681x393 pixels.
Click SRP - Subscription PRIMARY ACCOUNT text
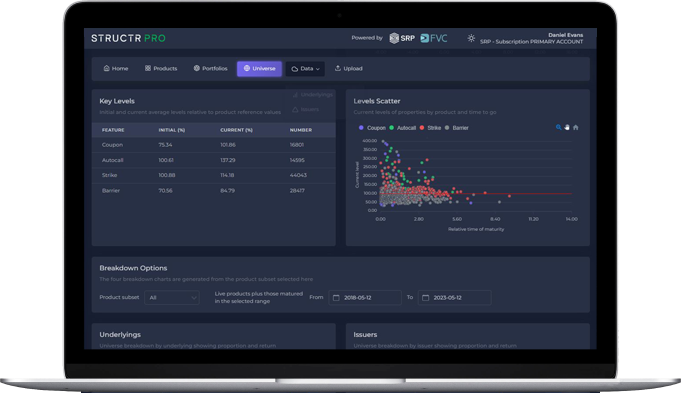click(x=531, y=42)
